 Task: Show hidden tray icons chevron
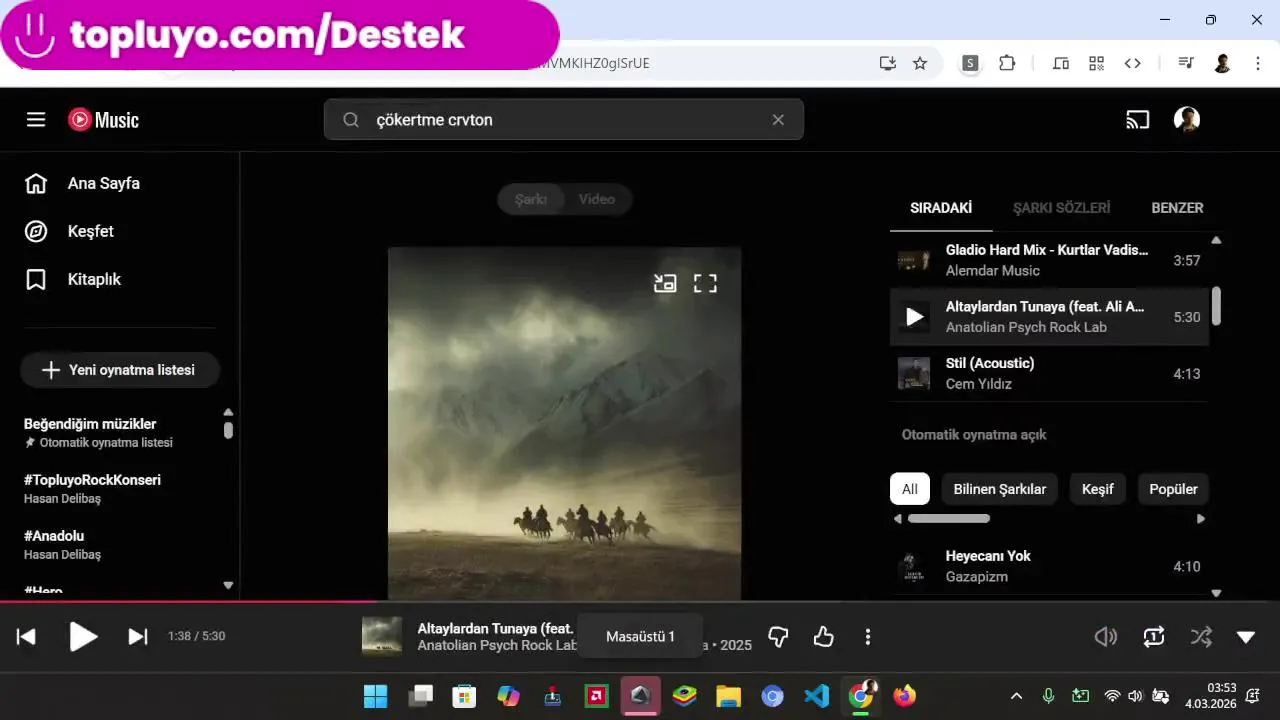click(1016, 696)
